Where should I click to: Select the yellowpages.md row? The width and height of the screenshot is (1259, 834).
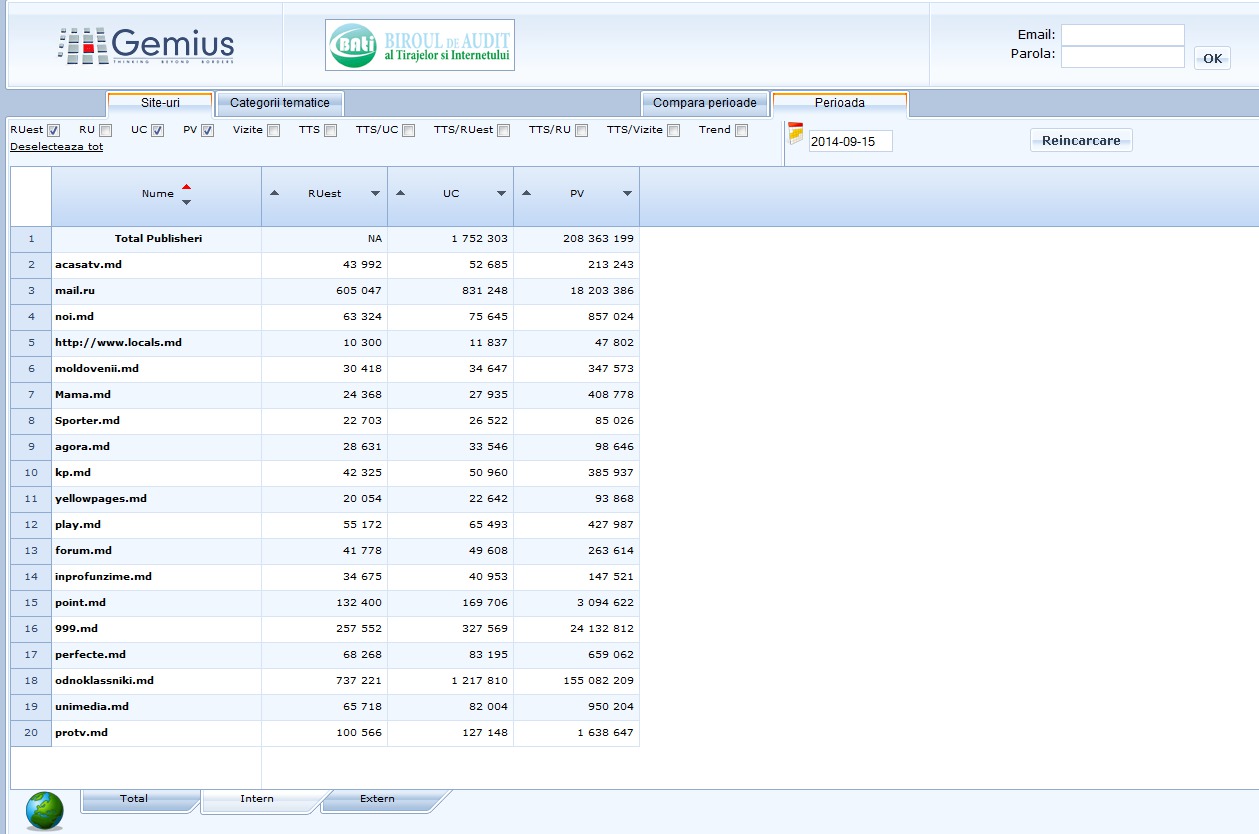click(x=325, y=499)
